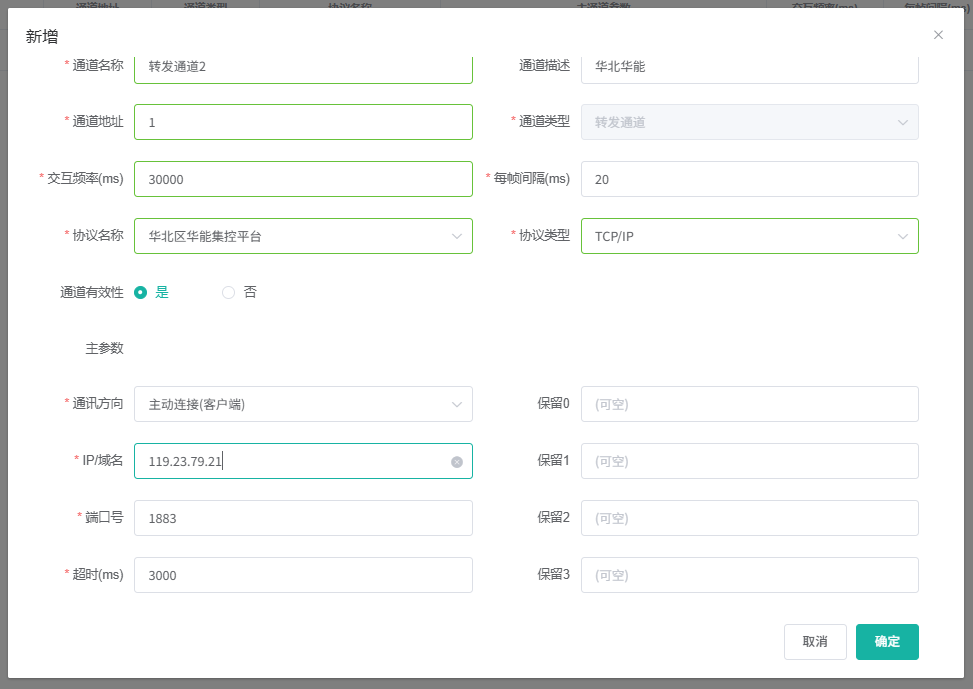Click the 端口号 field showing 1883
Image resolution: width=973 pixels, height=689 pixels.
303,518
